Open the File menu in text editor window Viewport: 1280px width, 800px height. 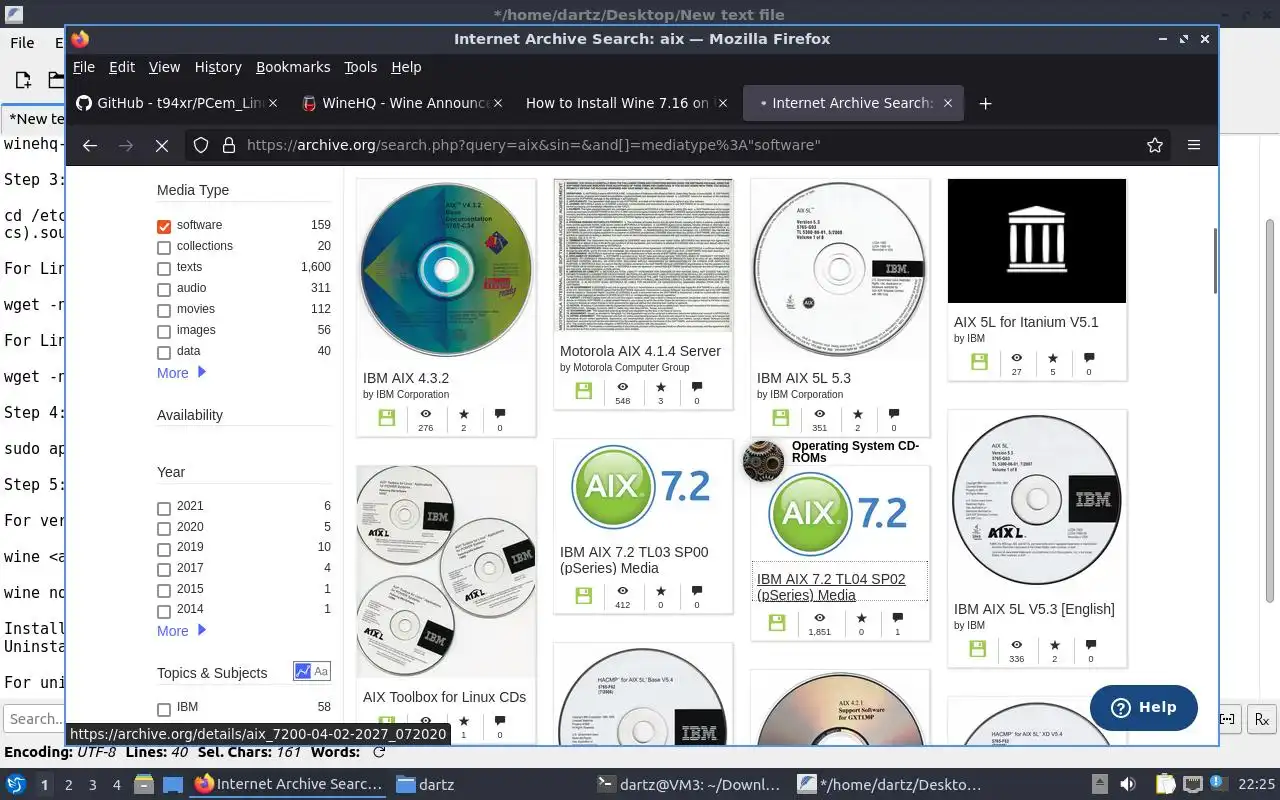[22, 43]
